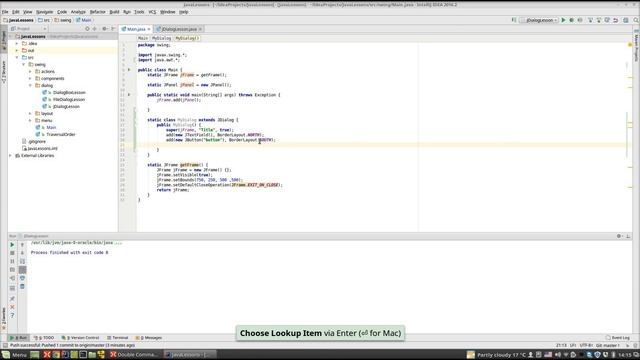Screen dimensions: 640x360
Task: Rerun the program in Run panel
Action: 12,245
